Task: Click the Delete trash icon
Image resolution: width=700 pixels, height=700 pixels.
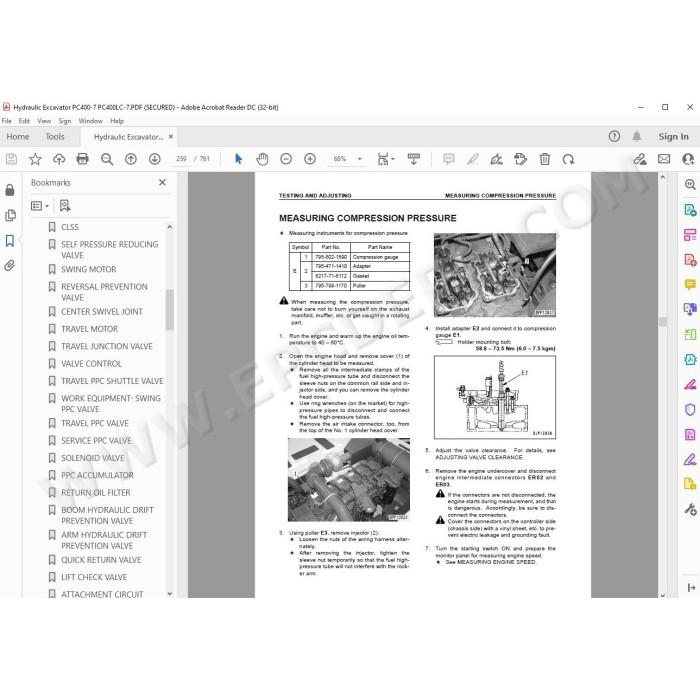Action: 545,159
